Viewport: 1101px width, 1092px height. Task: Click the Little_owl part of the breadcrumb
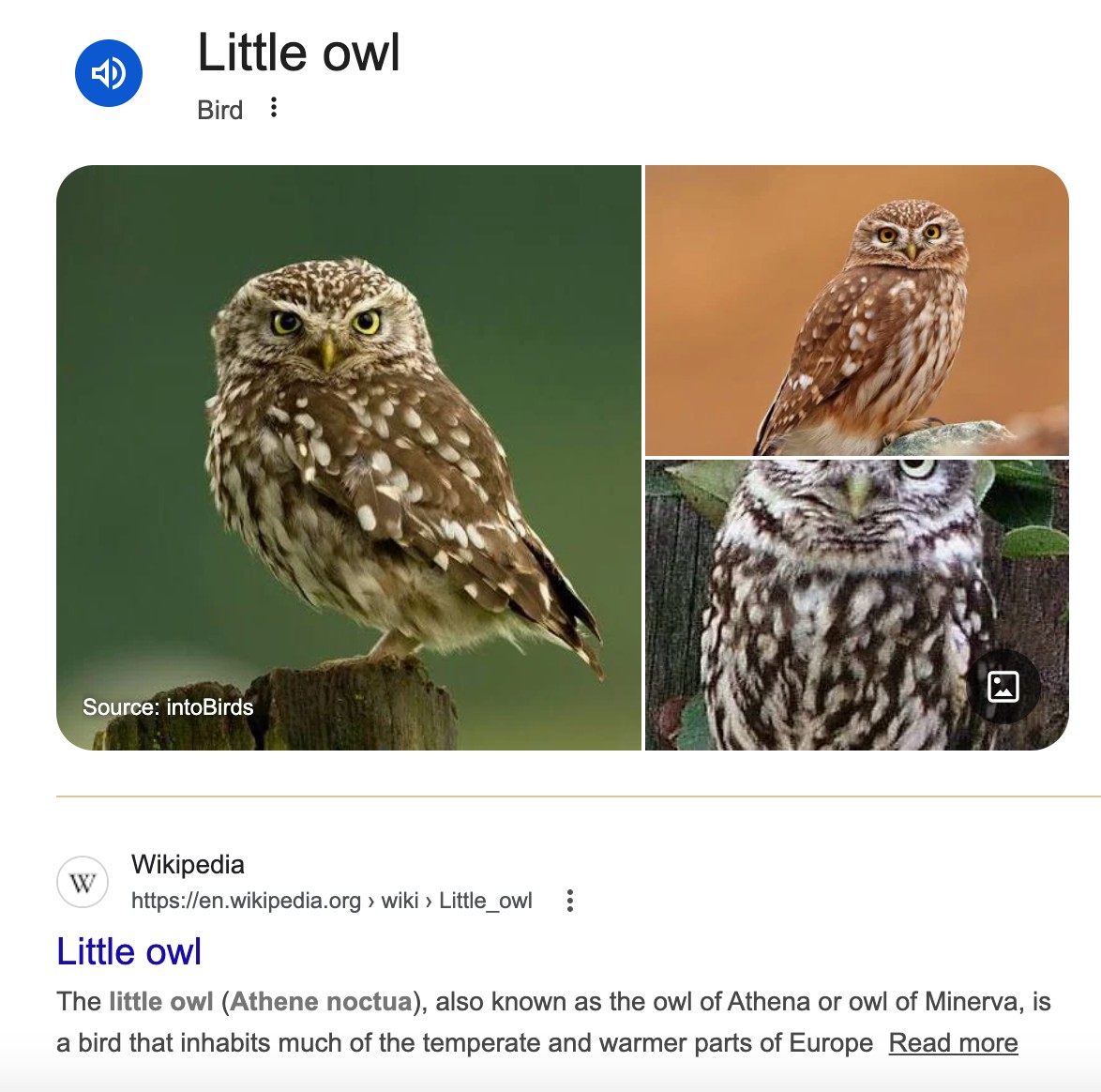486,901
